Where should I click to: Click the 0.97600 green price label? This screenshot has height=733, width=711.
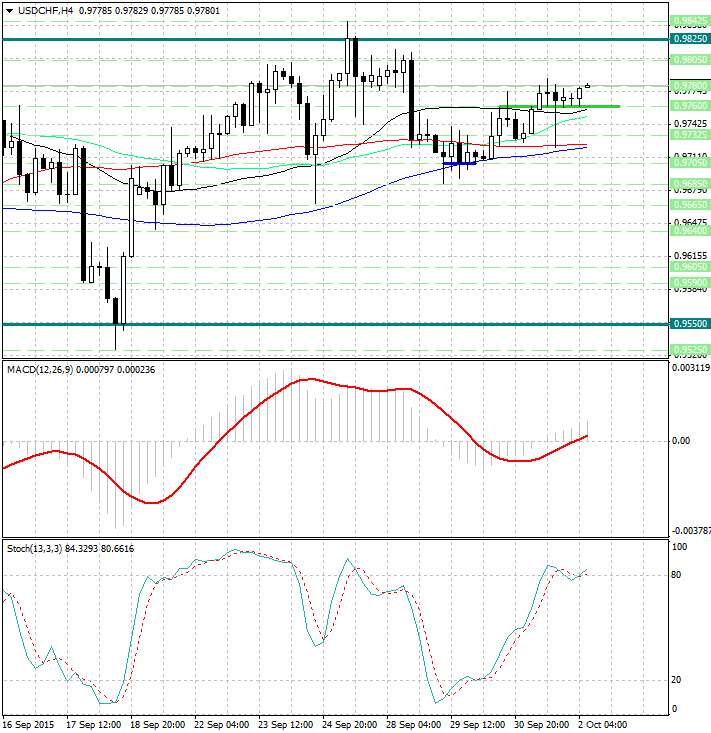[690, 106]
